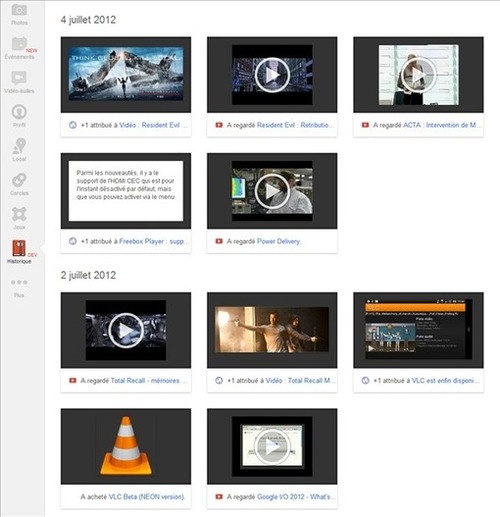Click the 4 juillet 2012 date heading
The height and width of the screenshot is (517, 500).
point(88,20)
